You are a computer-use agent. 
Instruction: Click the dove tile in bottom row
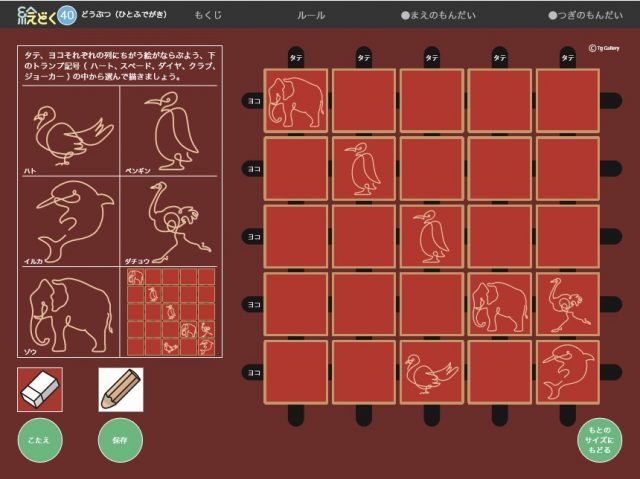pos(432,373)
